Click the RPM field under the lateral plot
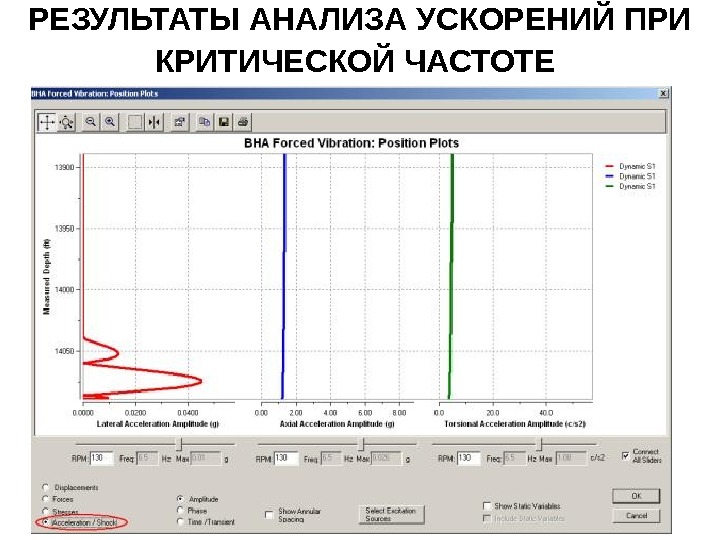This screenshot has height=540, width=720. (x=101, y=458)
